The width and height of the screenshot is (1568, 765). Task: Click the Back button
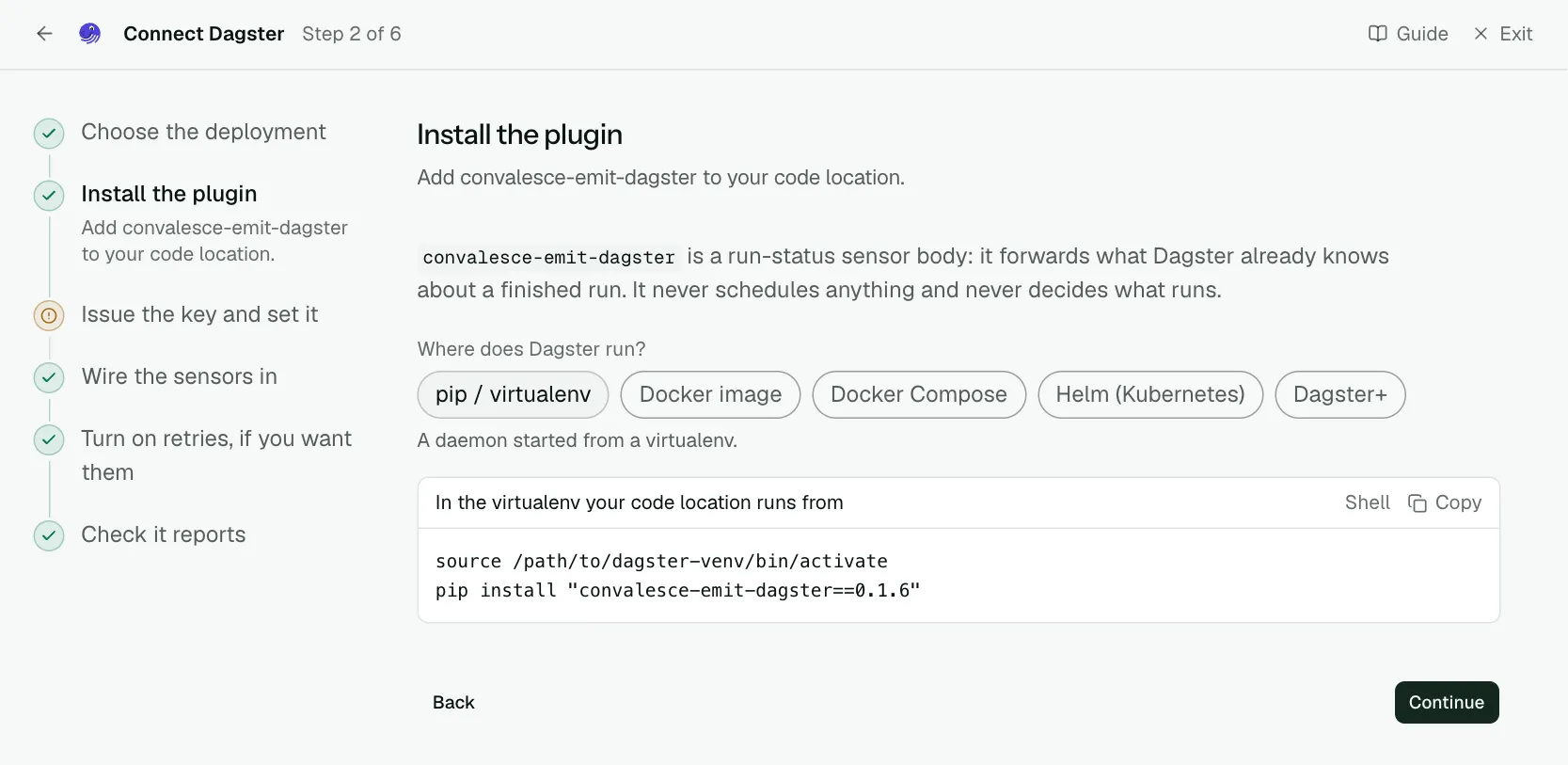pyautogui.click(x=453, y=703)
